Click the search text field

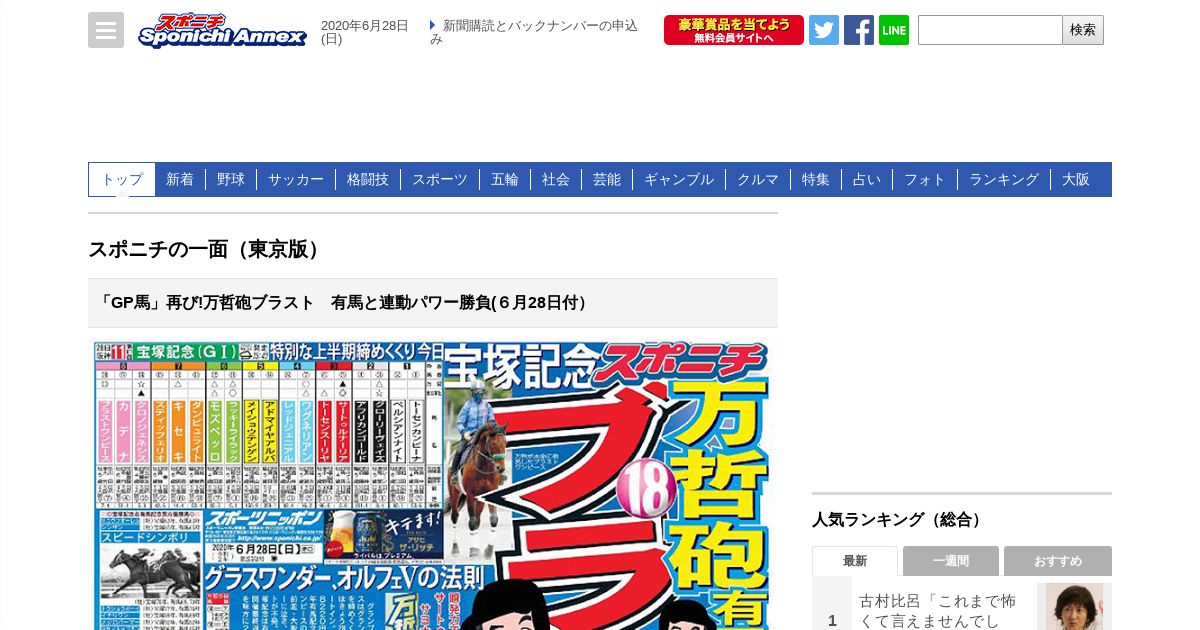990,30
